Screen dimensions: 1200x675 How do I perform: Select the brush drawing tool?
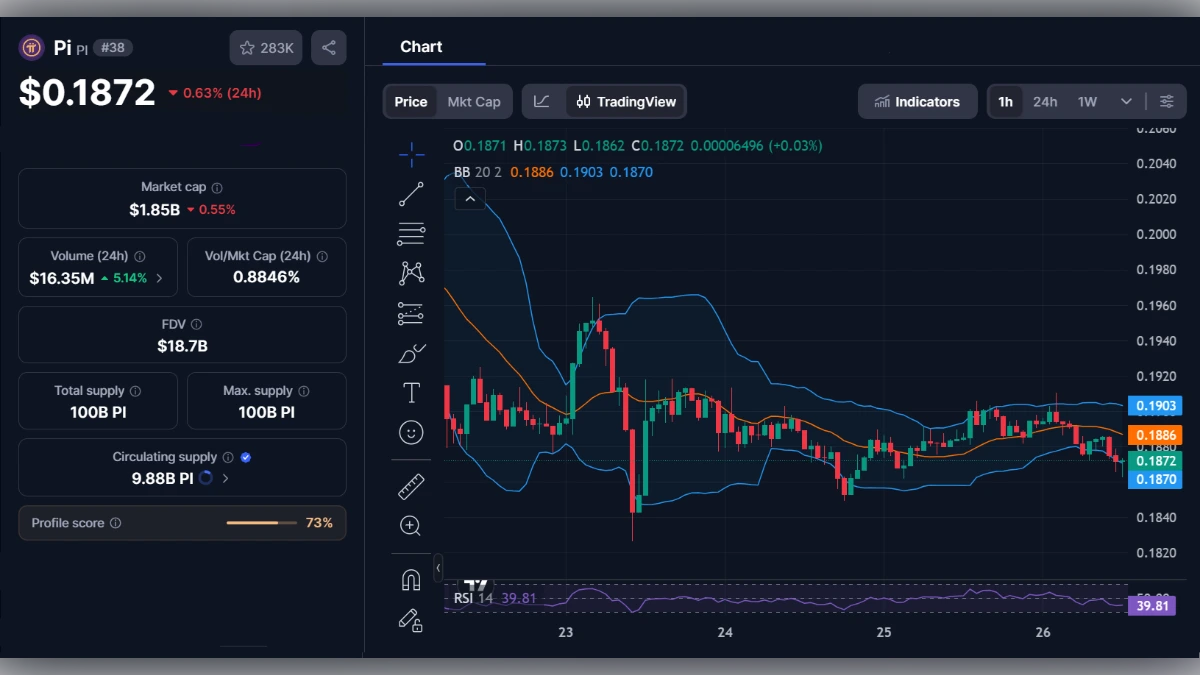411,352
